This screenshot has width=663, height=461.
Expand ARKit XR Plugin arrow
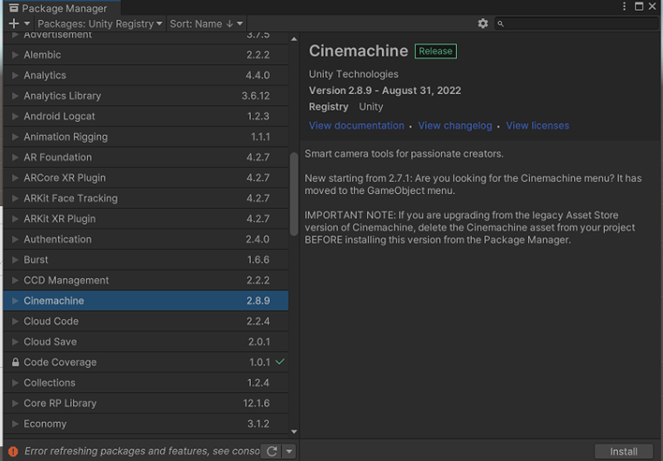point(15,219)
